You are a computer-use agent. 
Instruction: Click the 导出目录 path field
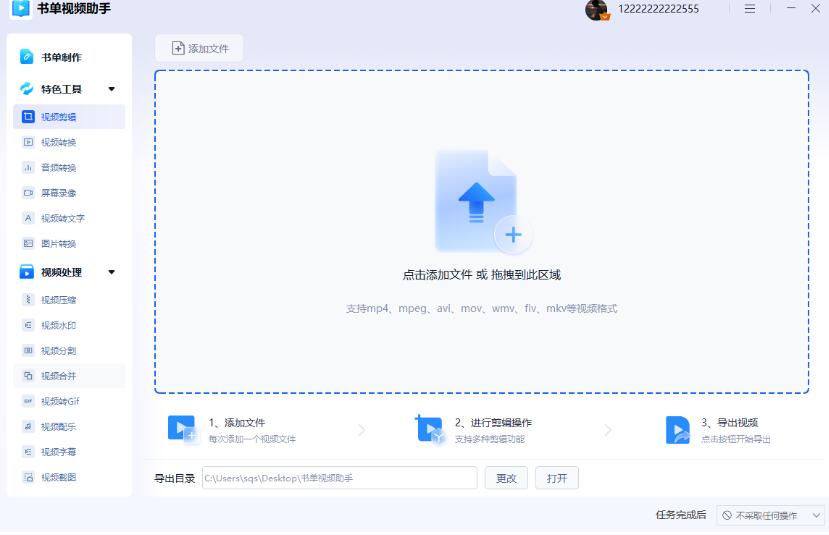(x=339, y=478)
